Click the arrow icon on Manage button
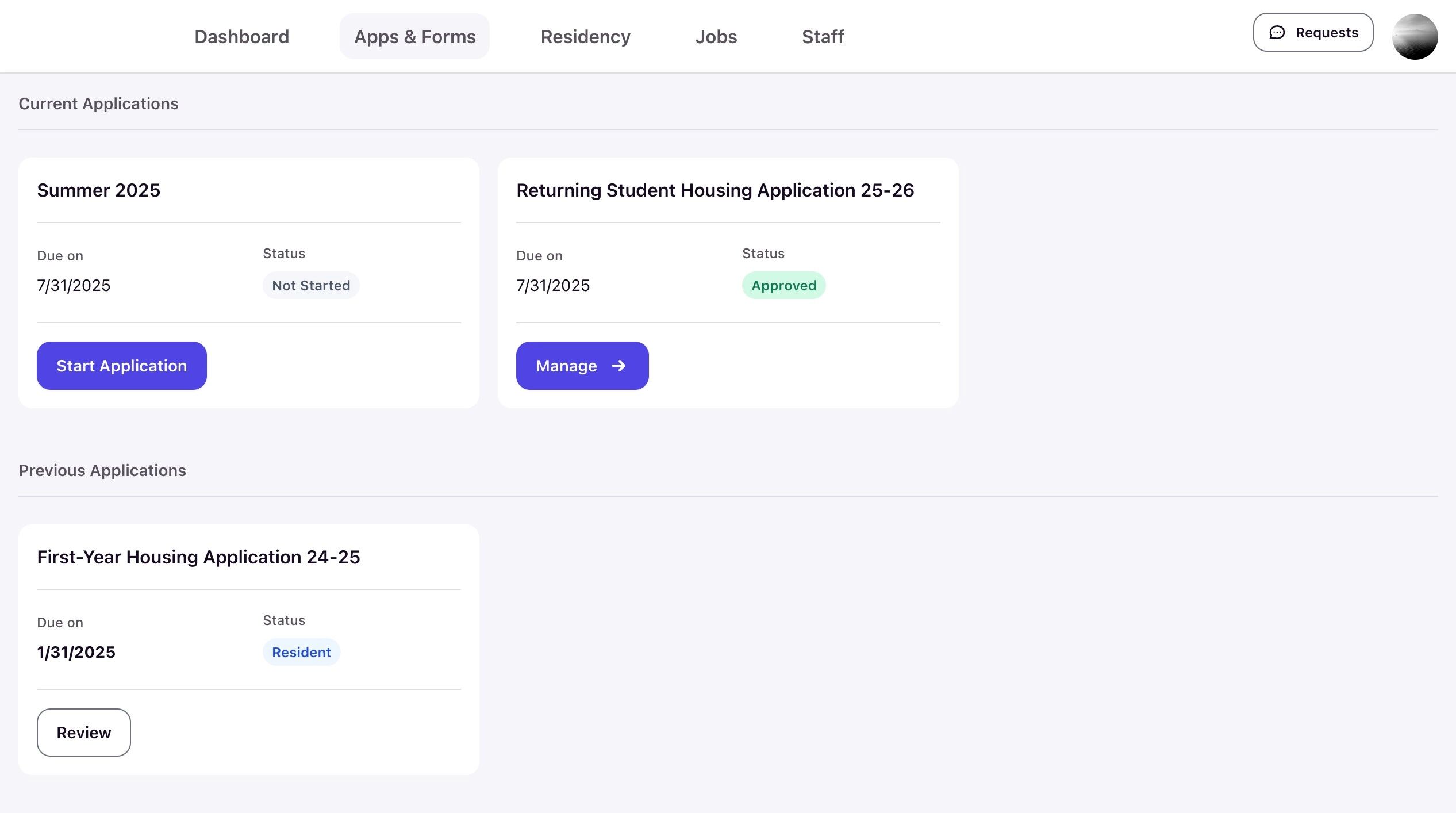Image resolution: width=1456 pixels, height=813 pixels. [618, 366]
